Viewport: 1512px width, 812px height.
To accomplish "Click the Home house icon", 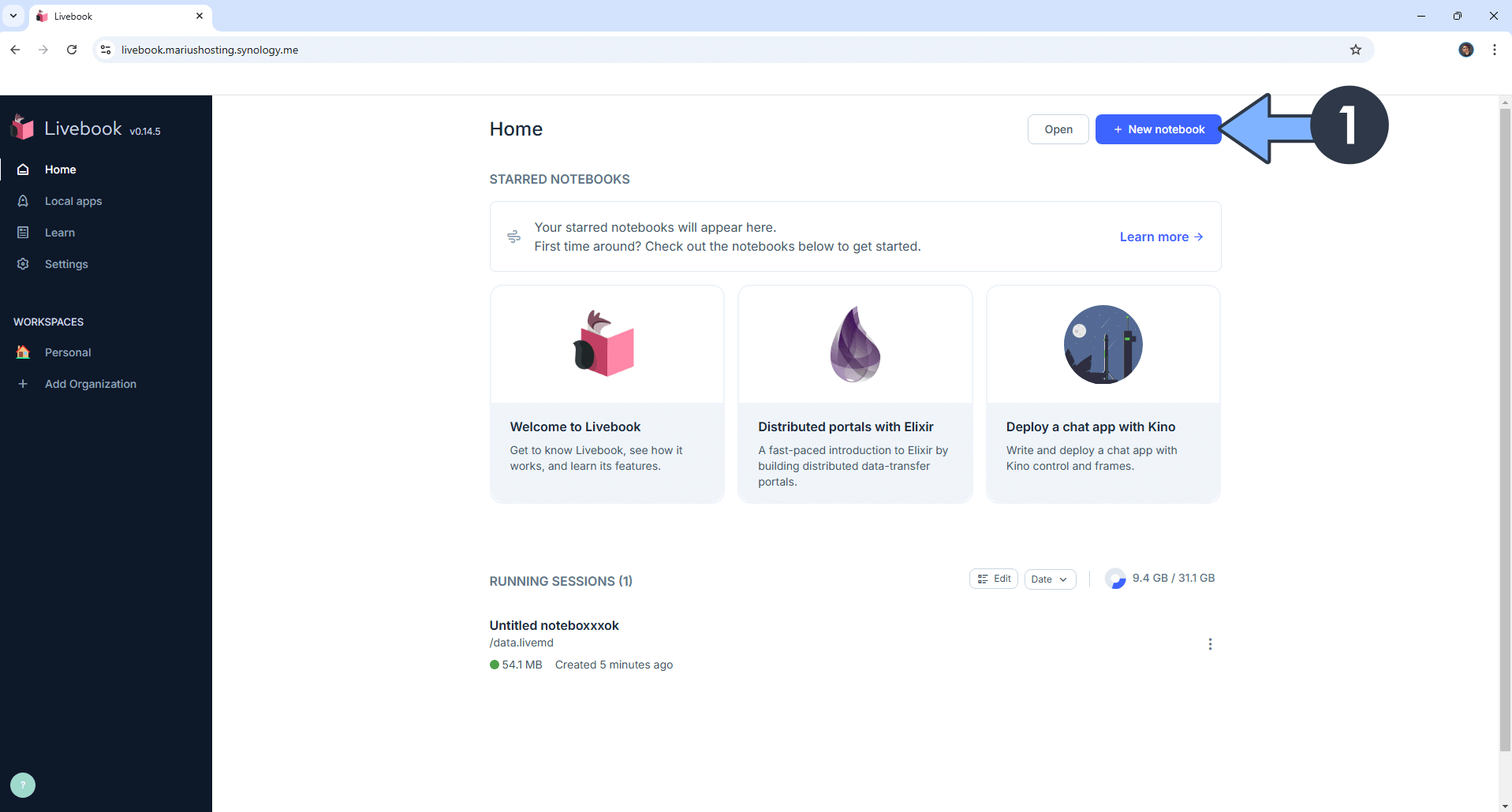I will coord(23,169).
